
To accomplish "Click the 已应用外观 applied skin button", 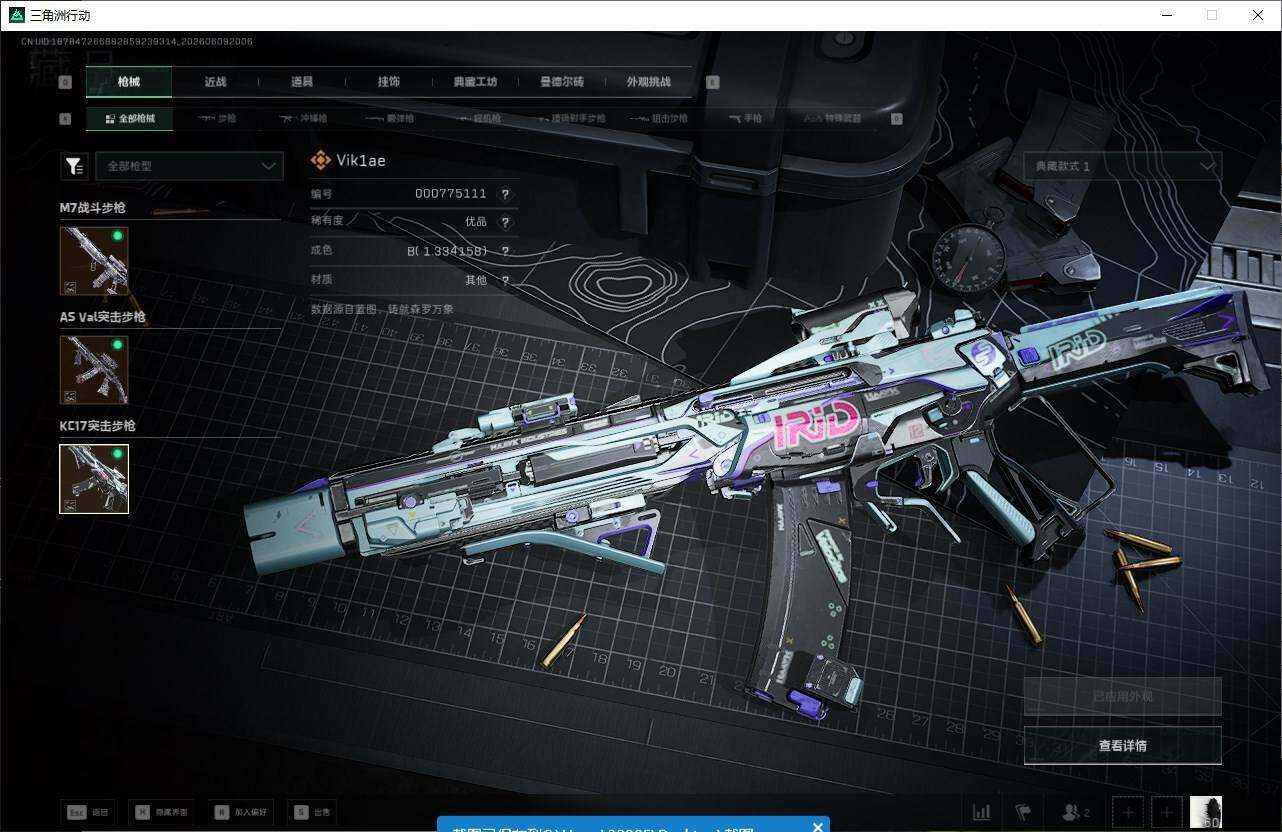I will 1122,696.
